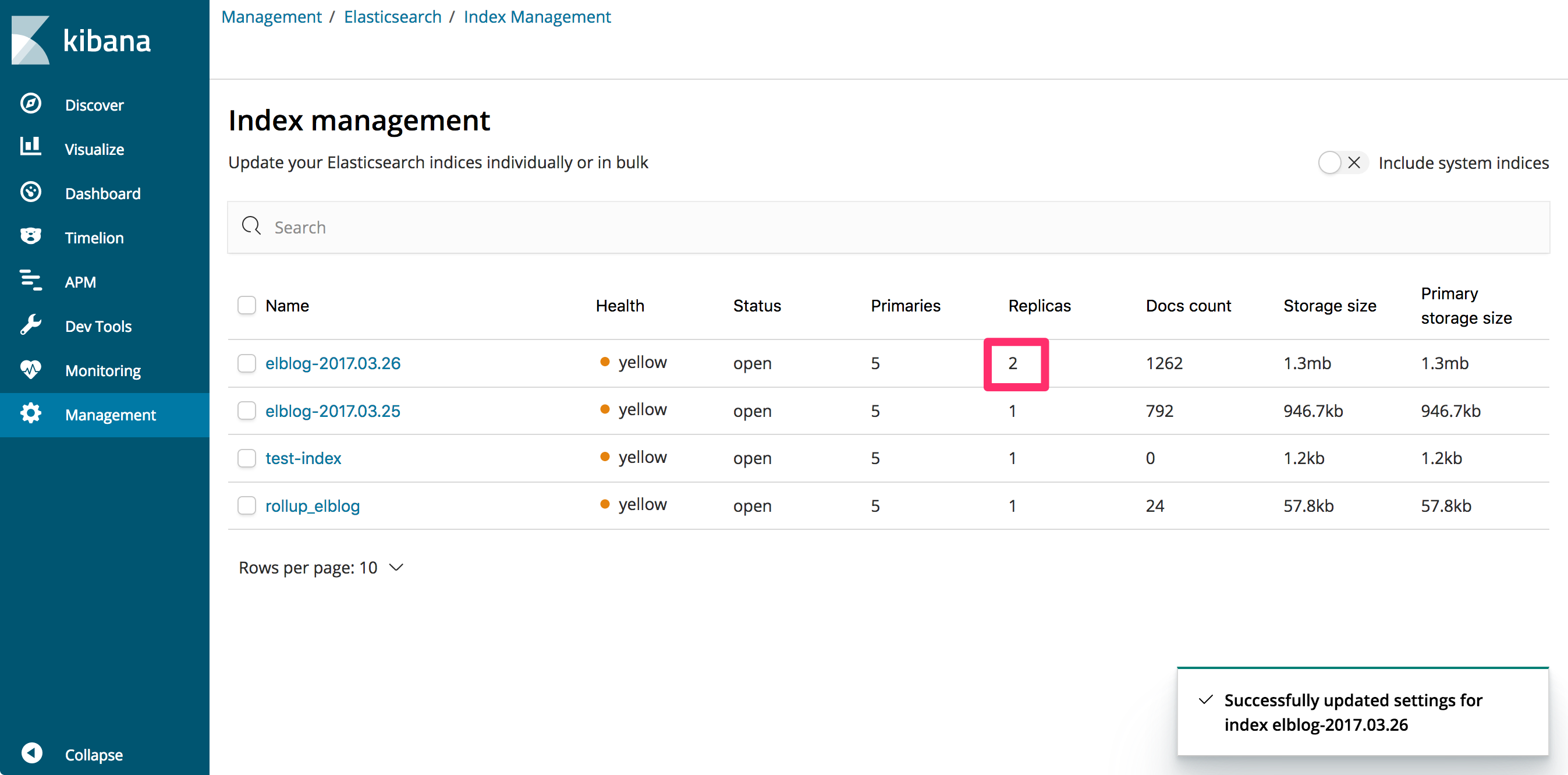Open APM via its lines icon

[30, 280]
